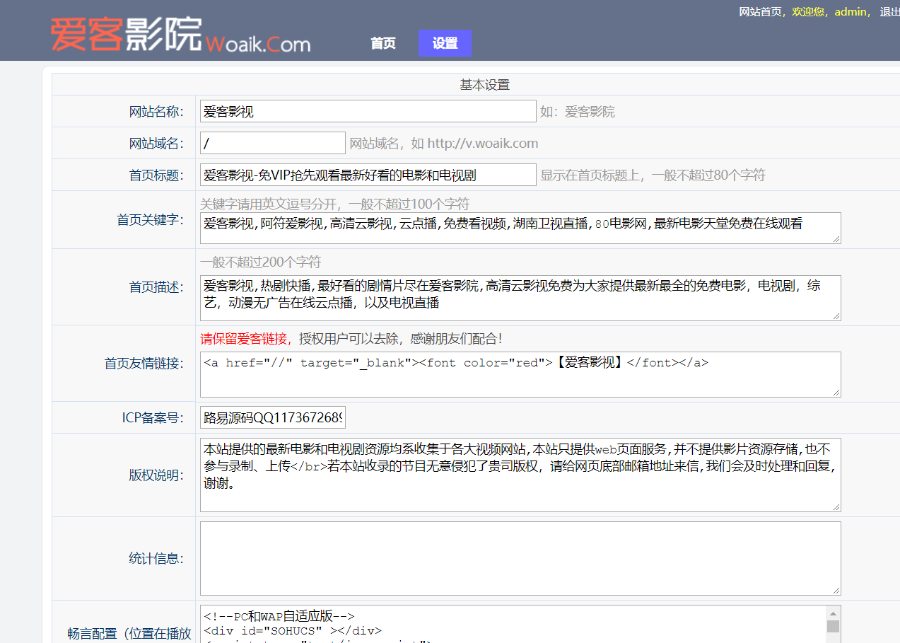Focus the 网站名称 input field

368,111
